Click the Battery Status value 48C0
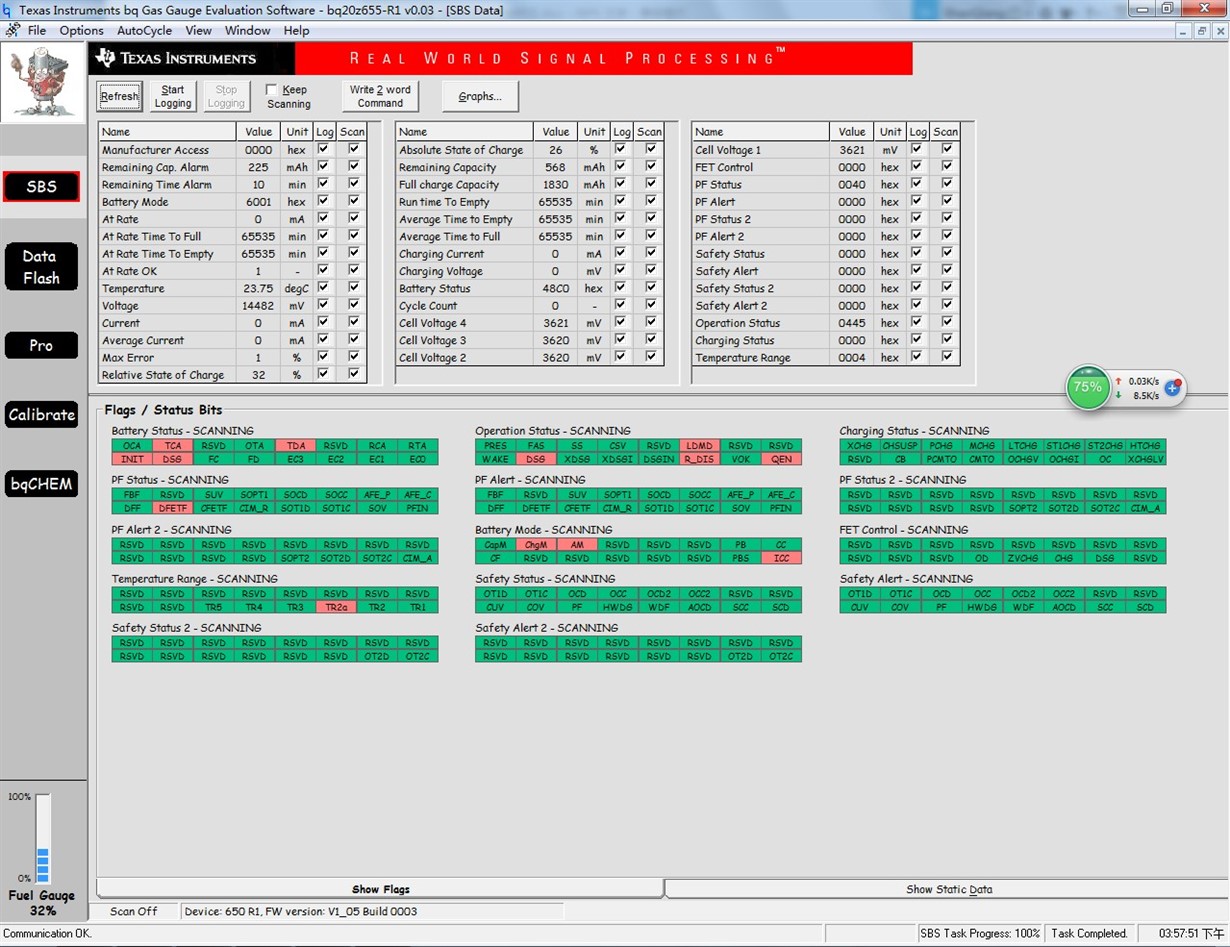1230x947 pixels. click(x=555, y=289)
